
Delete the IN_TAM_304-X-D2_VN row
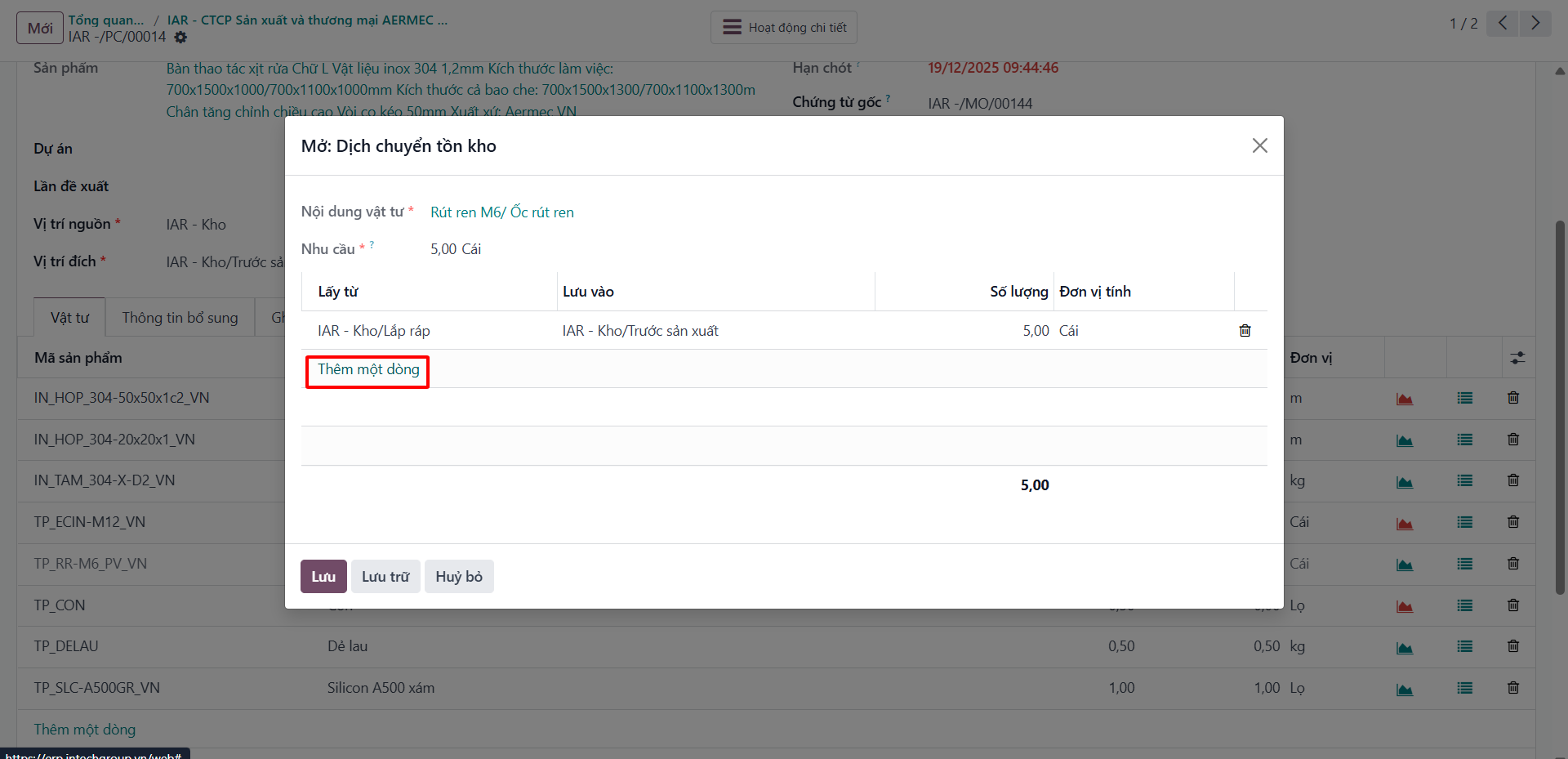(1513, 480)
